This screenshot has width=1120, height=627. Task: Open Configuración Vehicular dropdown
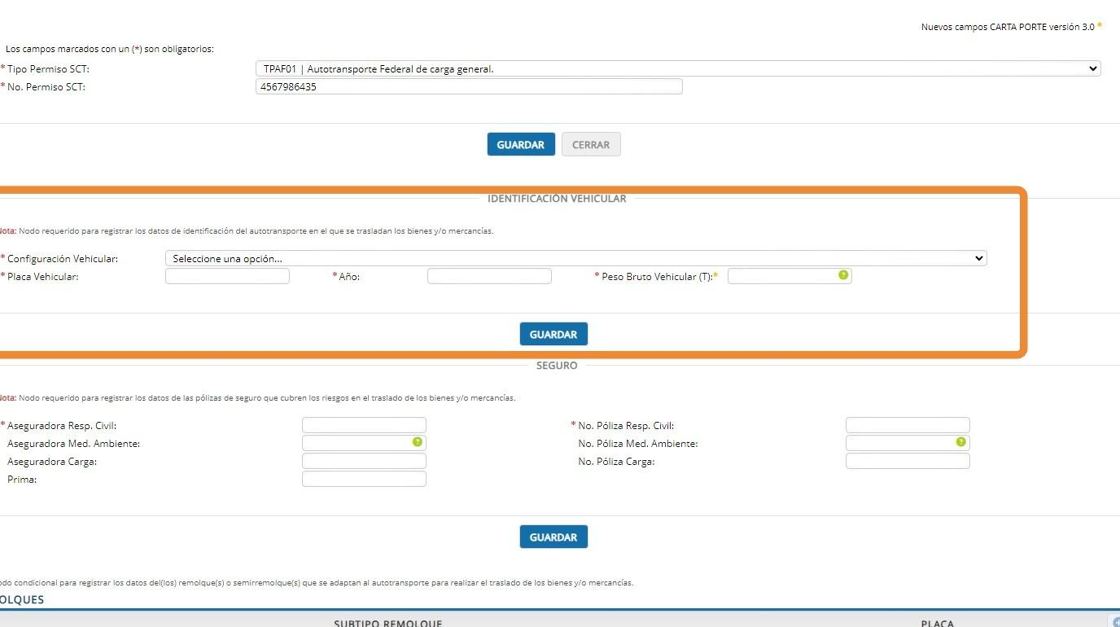(x=576, y=259)
